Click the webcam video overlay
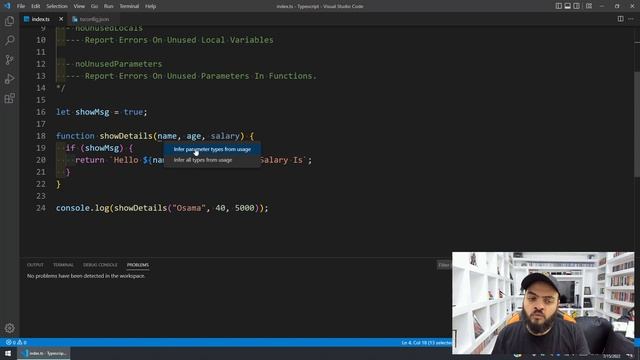Image resolution: width=640 pixels, height=360 pixels. (x=543, y=302)
